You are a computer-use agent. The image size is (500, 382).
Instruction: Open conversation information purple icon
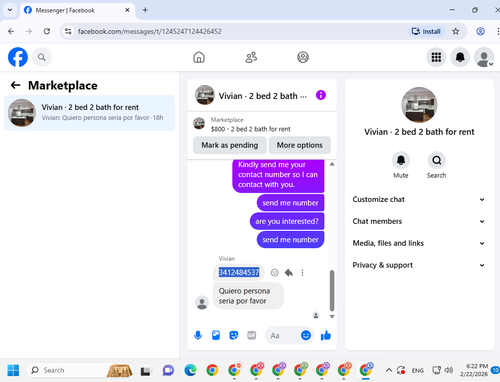(321, 95)
